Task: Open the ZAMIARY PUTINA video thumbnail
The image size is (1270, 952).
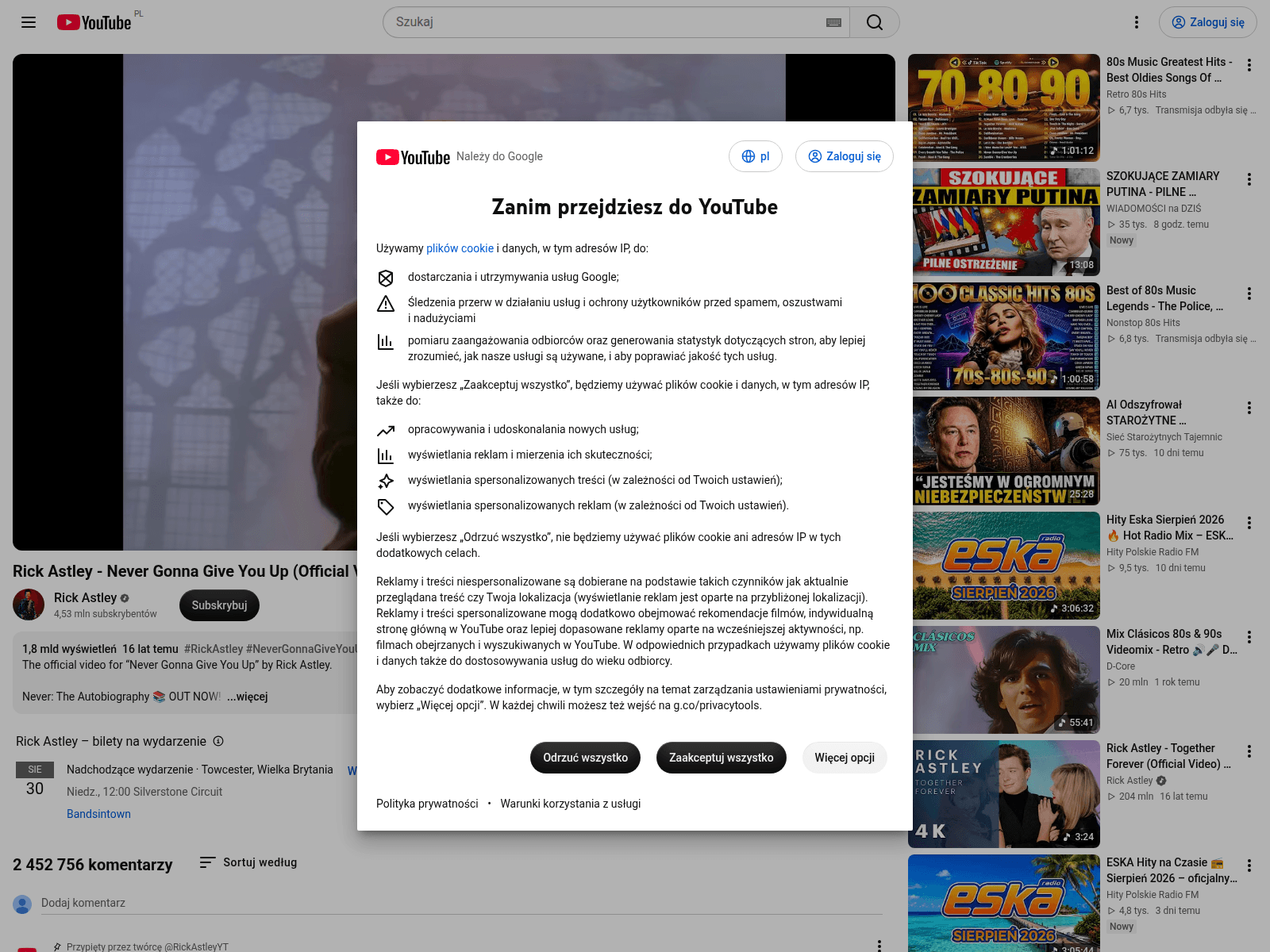Action: pyautogui.click(x=1004, y=222)
